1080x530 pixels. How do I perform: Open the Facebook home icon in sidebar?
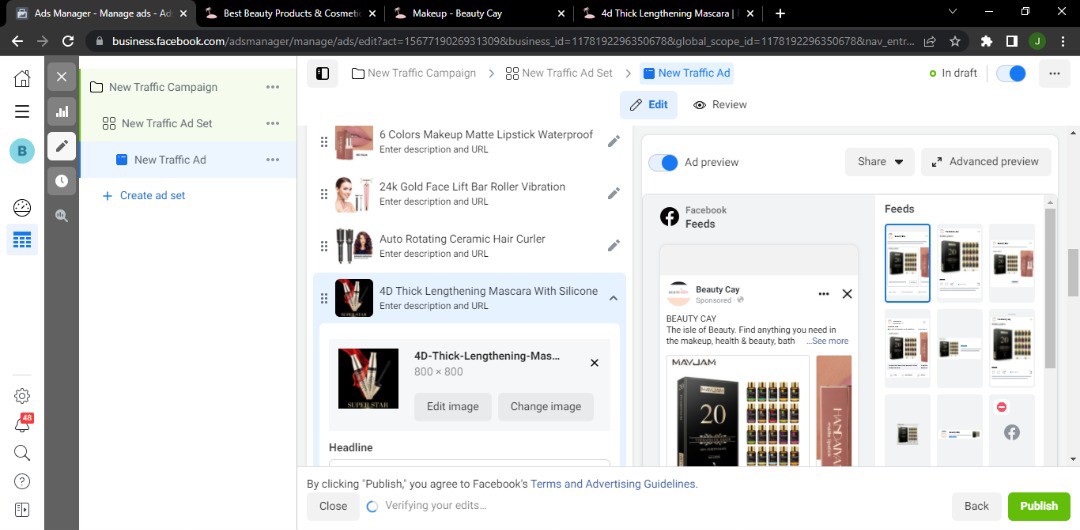pyautogui.click(x=22, y=79)
